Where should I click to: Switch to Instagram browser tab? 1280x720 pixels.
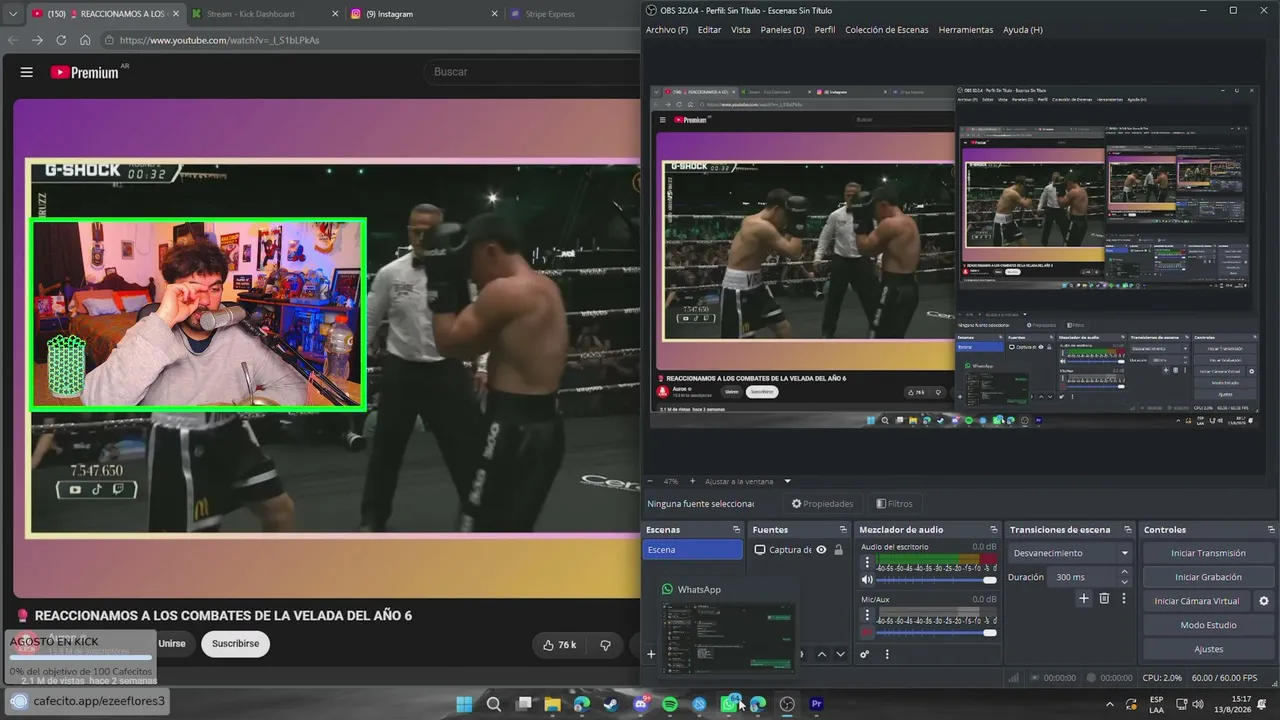[423, 14]
